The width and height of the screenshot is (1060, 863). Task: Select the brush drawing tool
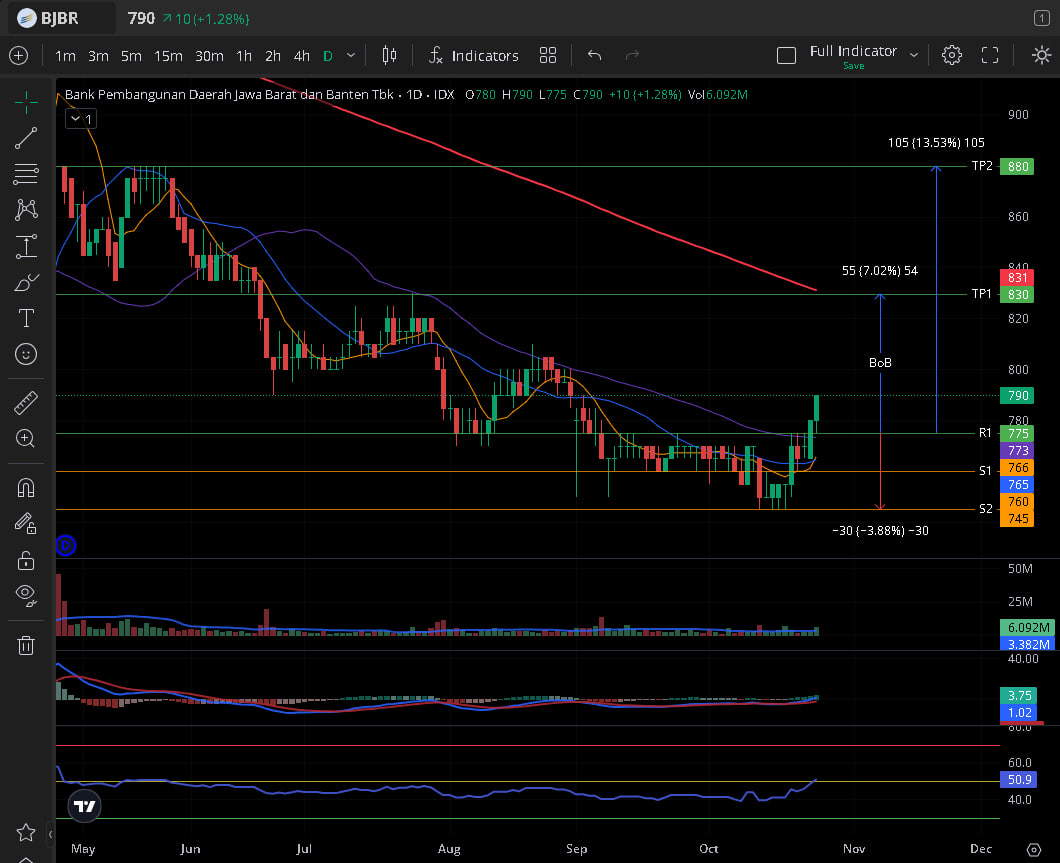click(26, 283)
